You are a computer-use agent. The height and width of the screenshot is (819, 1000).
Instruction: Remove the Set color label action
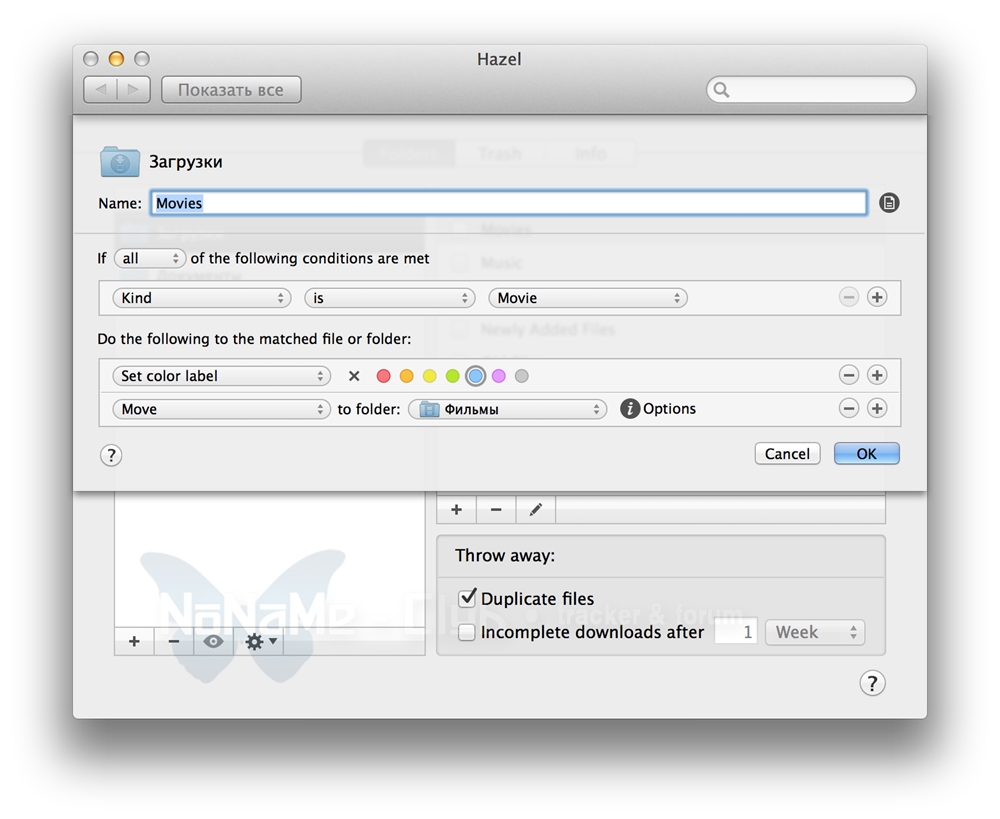coord(848,375)
